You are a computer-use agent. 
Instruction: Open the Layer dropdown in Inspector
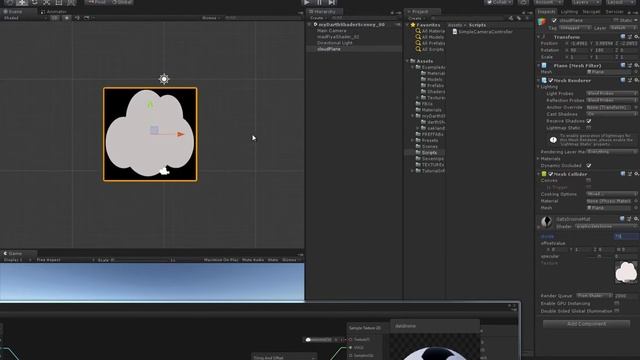pos(623,28)
